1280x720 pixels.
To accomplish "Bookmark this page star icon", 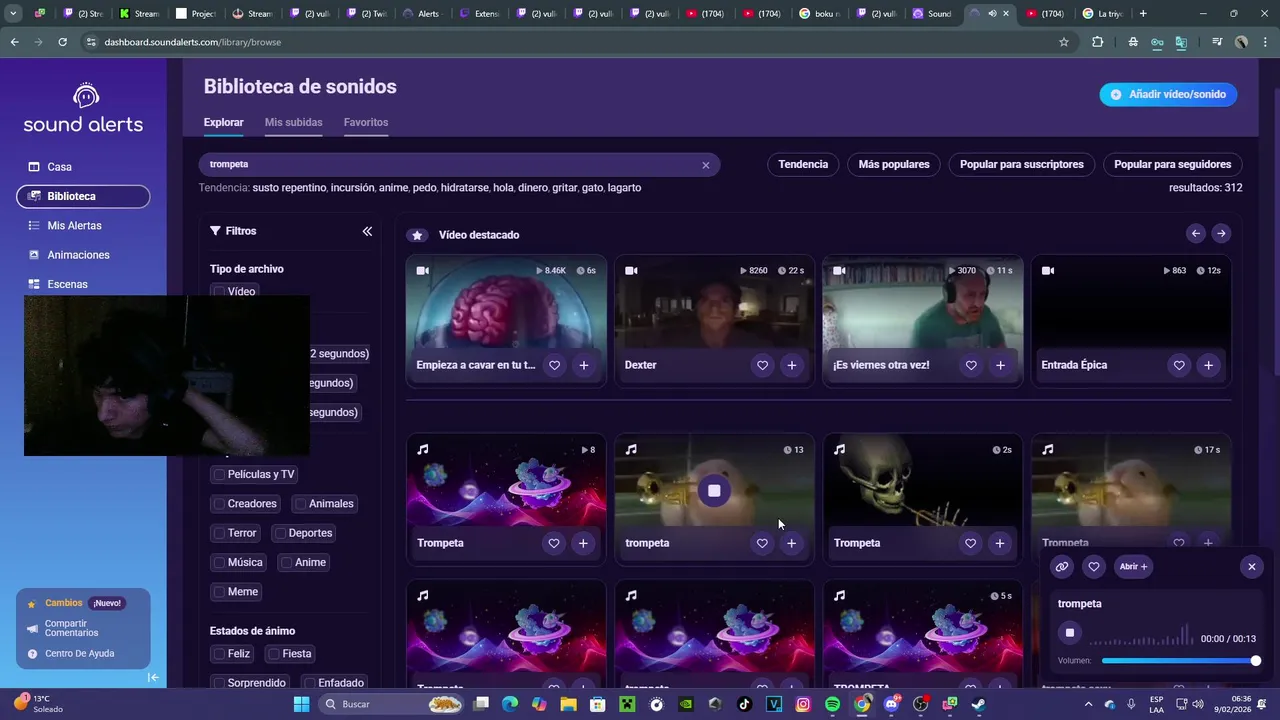I will click(x=1064, y=42).
